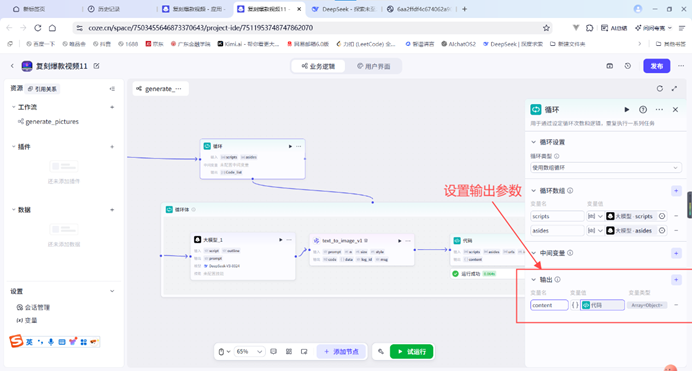Screen dimensions: 692x371
Task: Add a new 数据 resource
Action: [x=112, y=210]
